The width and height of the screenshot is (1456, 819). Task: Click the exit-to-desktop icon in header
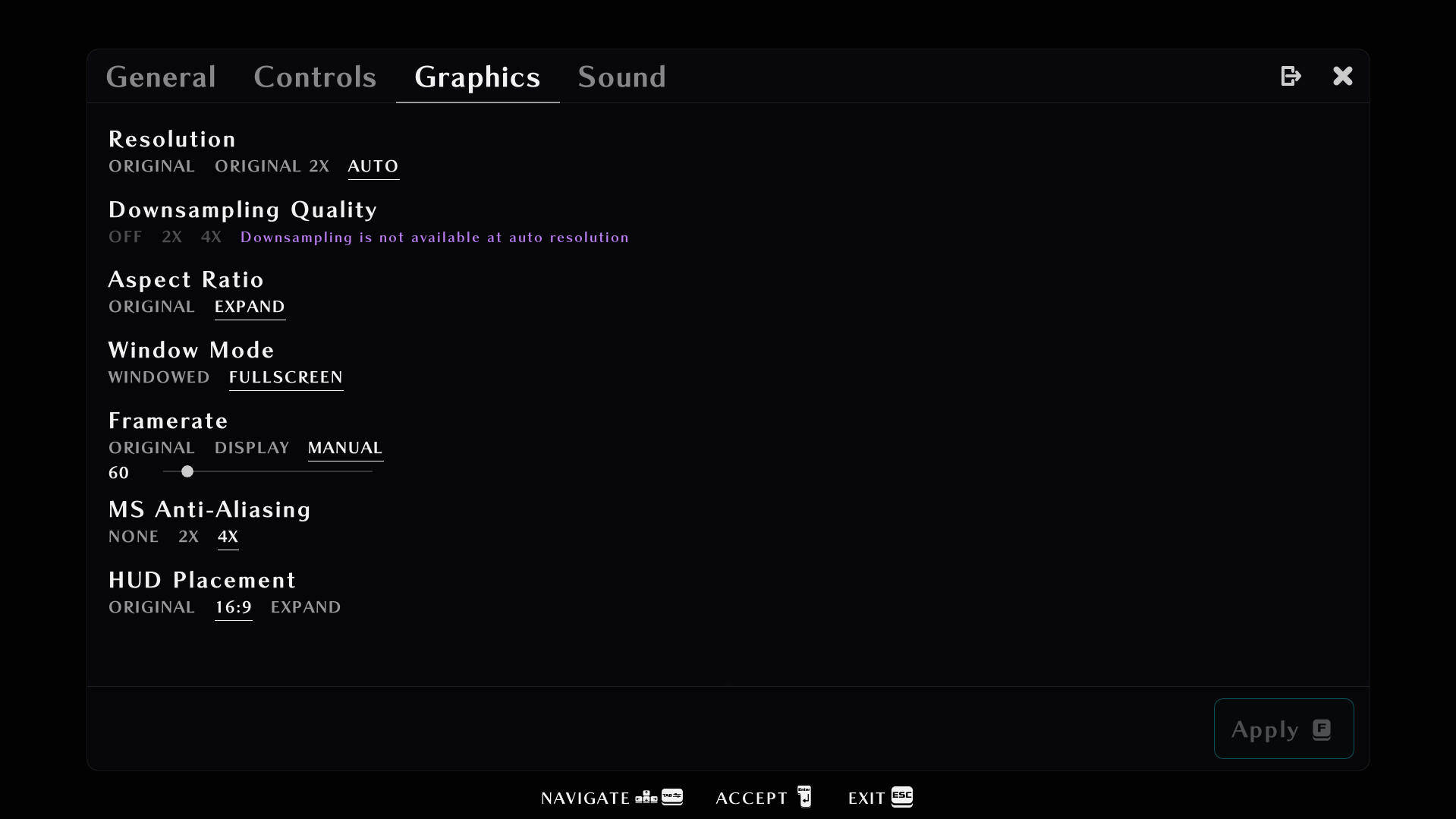point(1291,76)
